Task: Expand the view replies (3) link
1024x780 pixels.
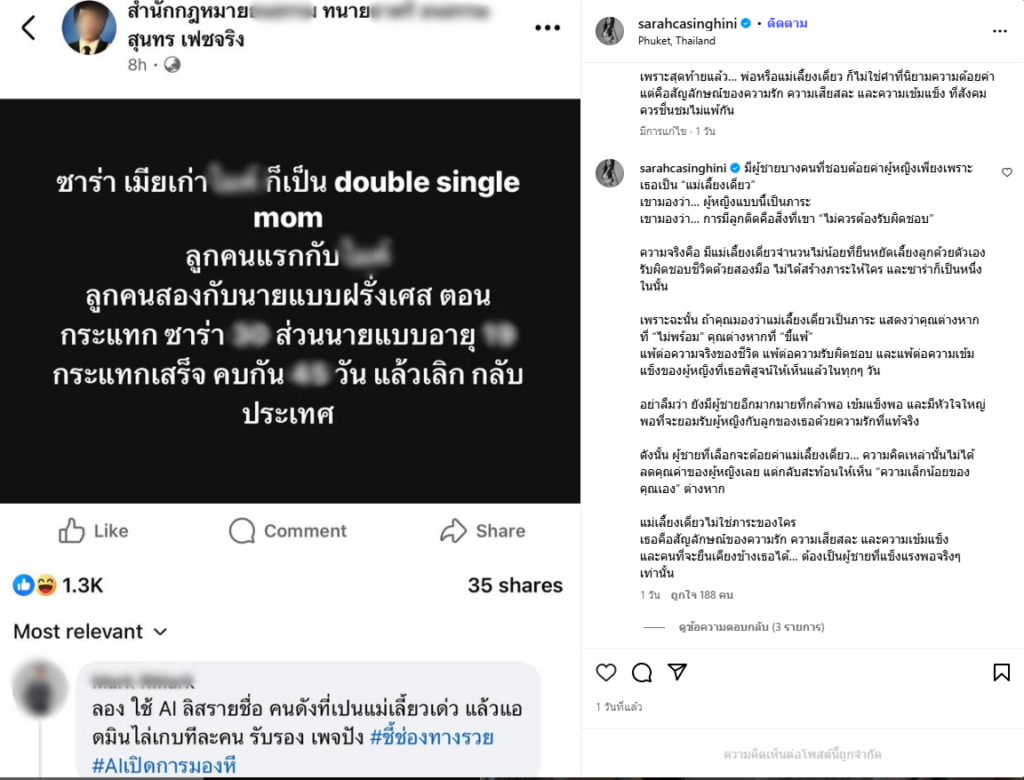Action: 751,627
